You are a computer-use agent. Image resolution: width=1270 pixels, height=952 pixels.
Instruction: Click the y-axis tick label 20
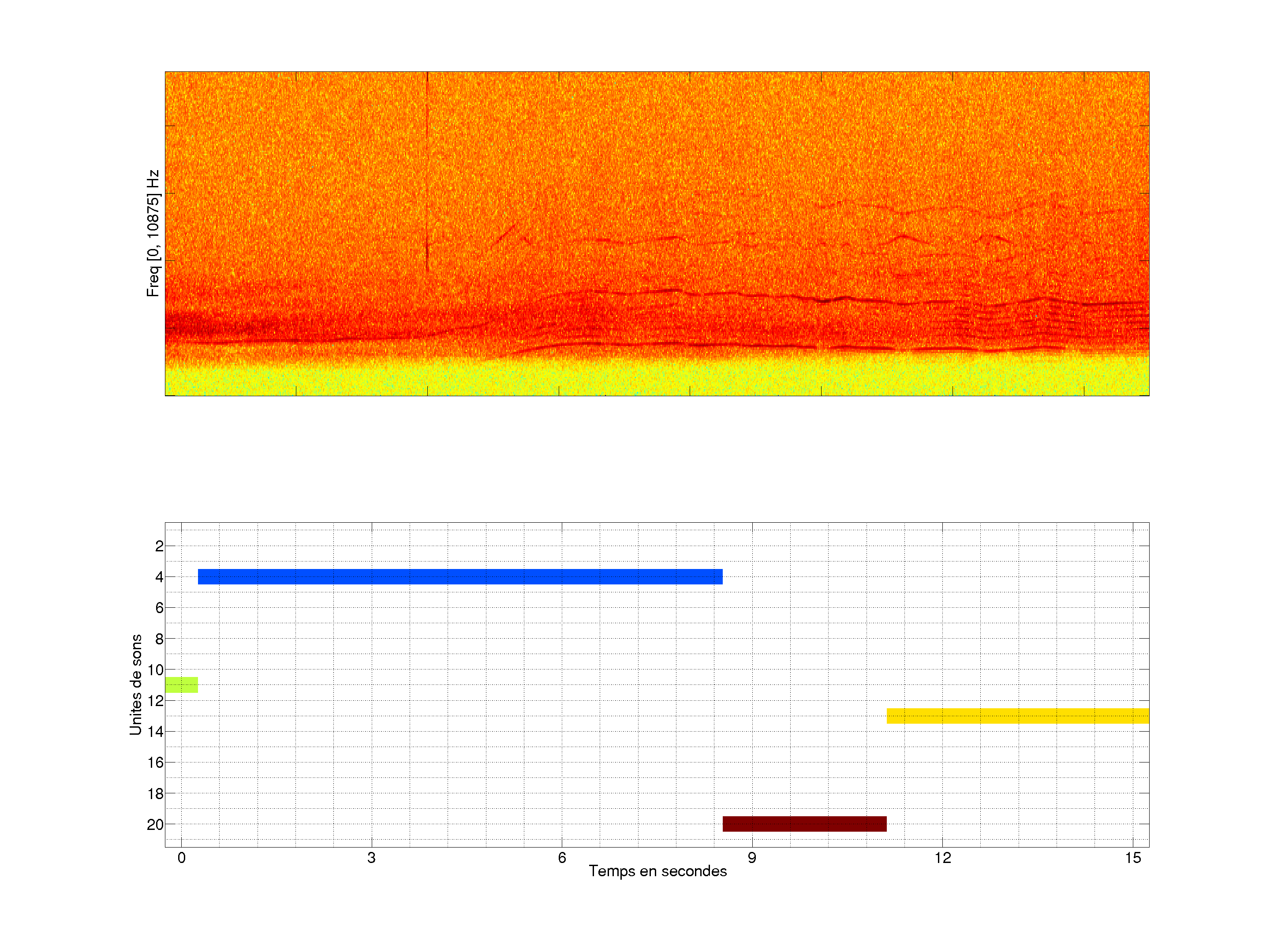(155, 825)
